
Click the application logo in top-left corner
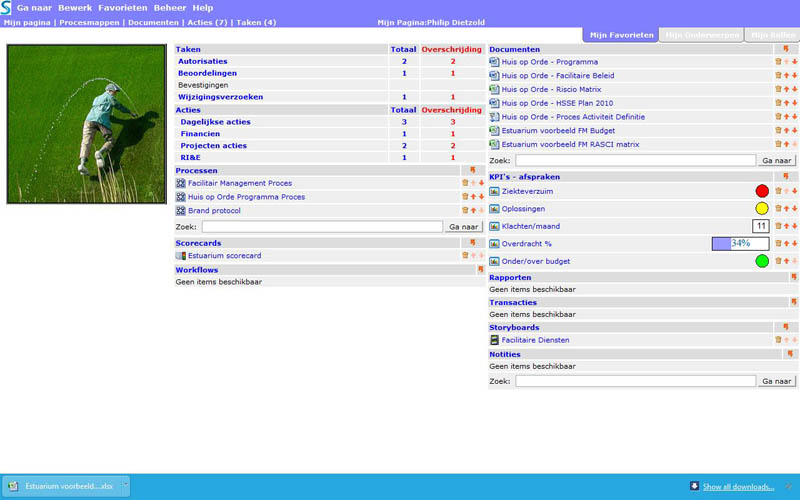tap(6, 7)
